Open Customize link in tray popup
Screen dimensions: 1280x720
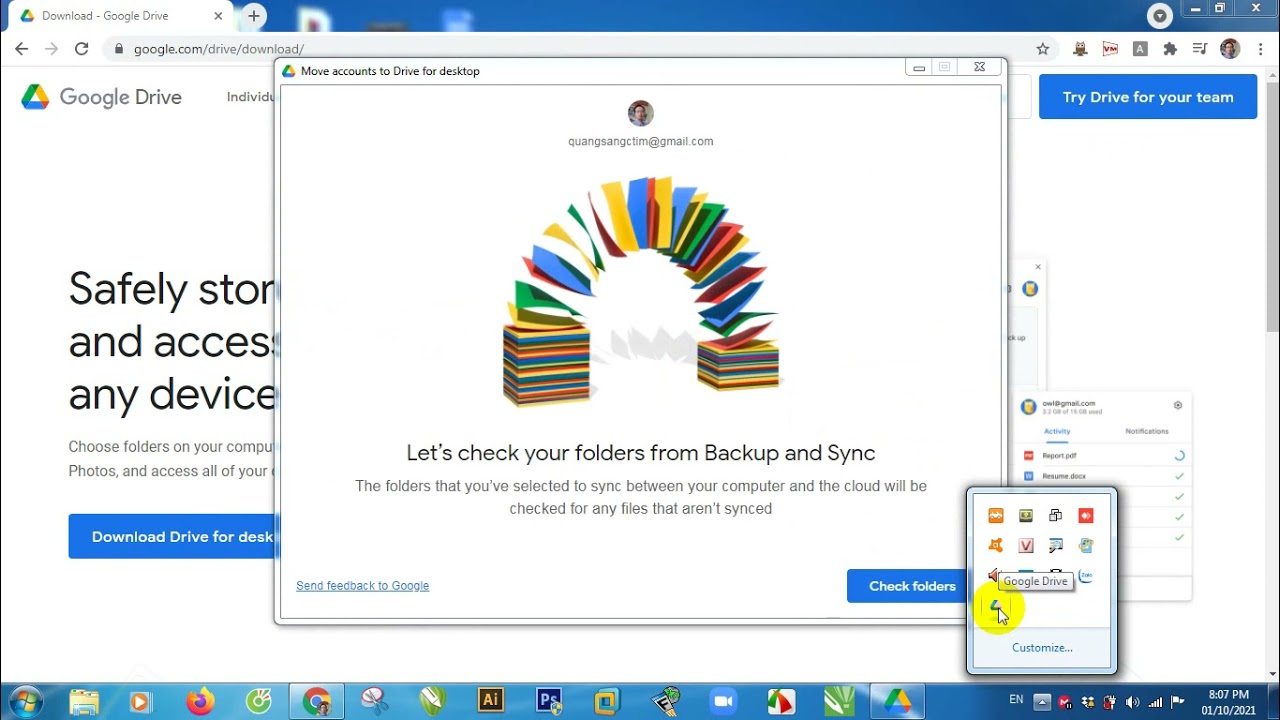point(1042,647)
